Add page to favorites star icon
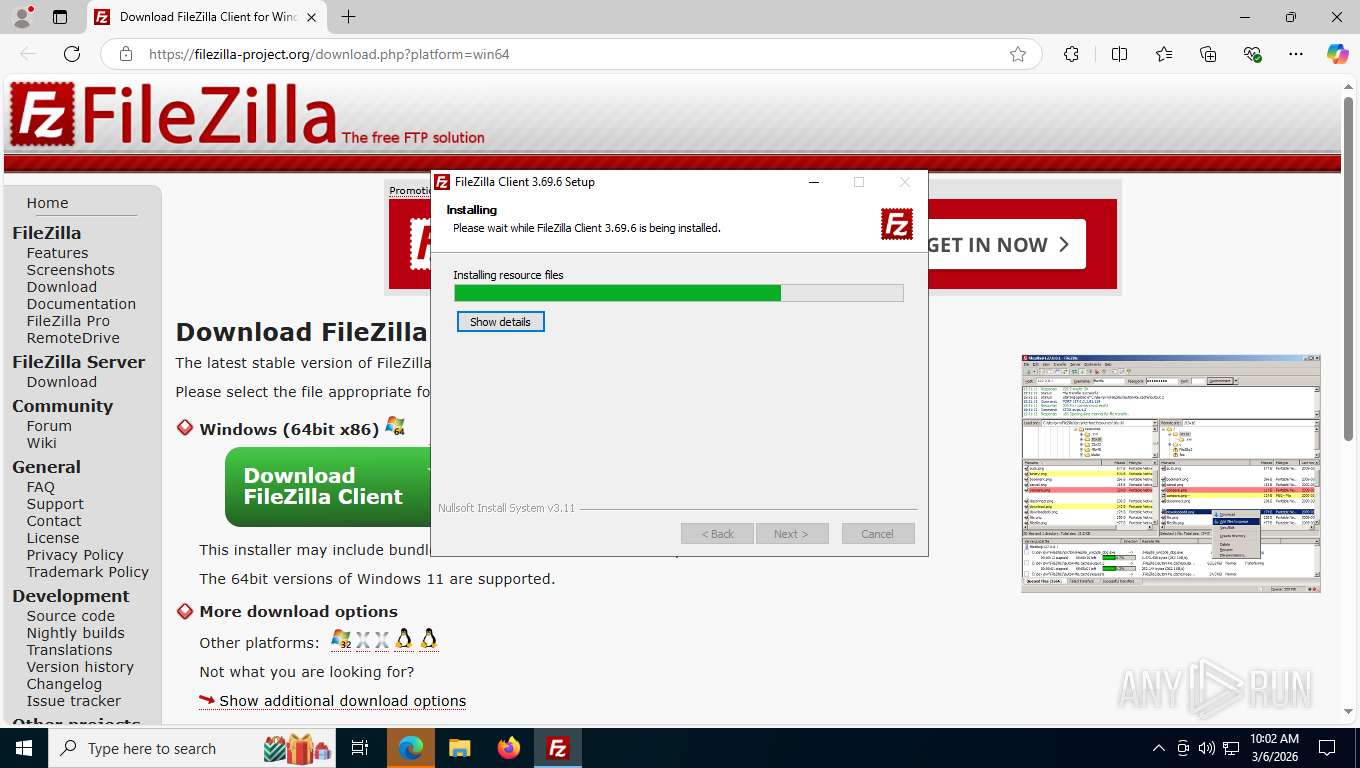This screenshot has width=1360, height=768. (1017, 54)
